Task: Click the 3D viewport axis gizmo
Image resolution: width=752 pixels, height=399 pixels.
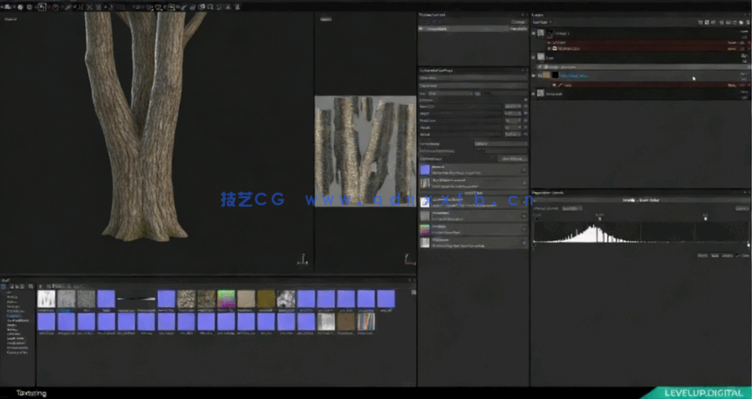Action: coord(302,260)
